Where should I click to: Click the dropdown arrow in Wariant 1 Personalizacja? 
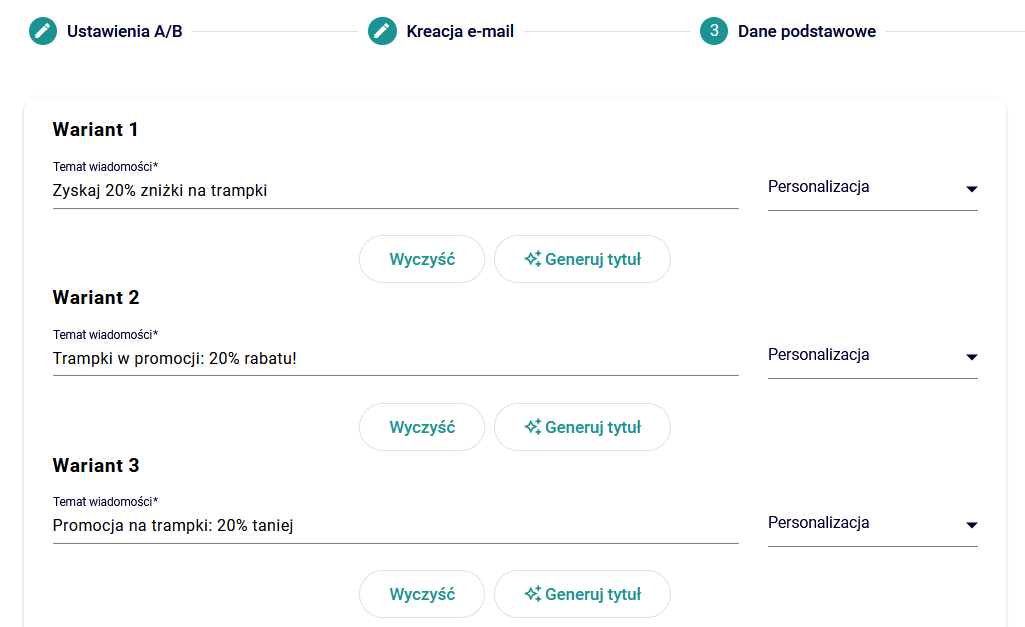coord(971,189)
